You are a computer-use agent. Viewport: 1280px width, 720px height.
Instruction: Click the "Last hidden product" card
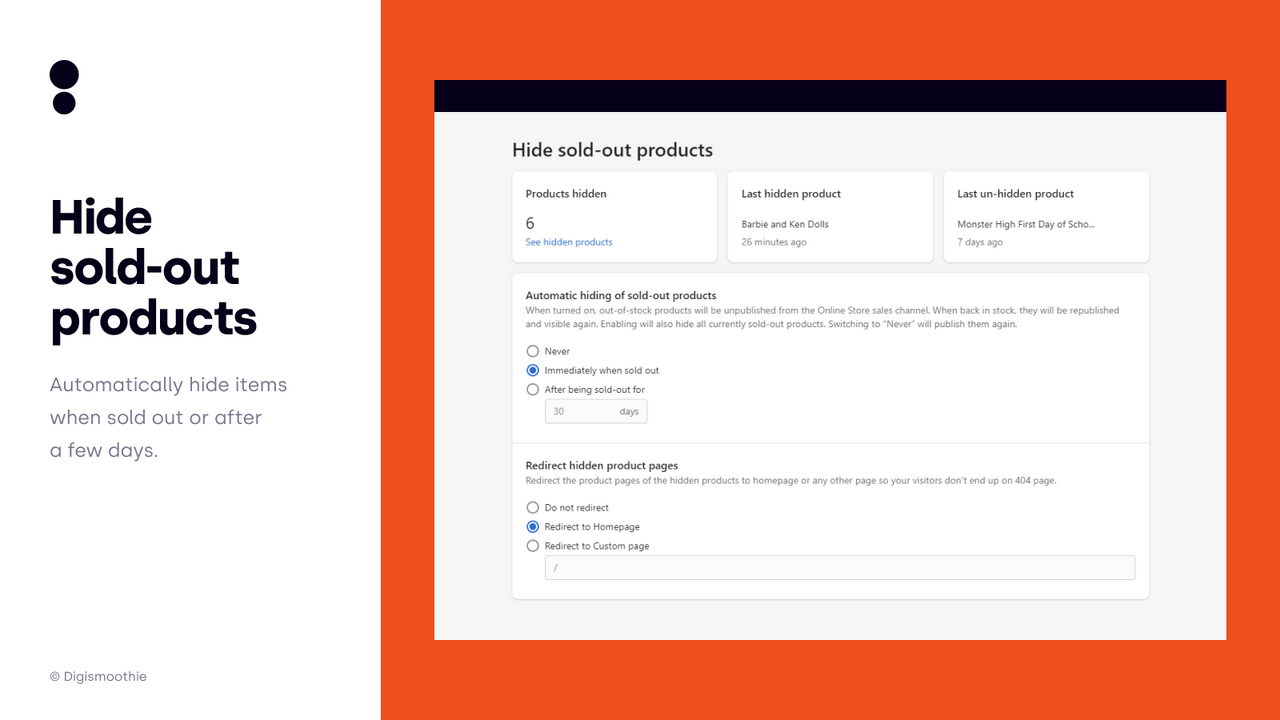click(x=830, y=216)
